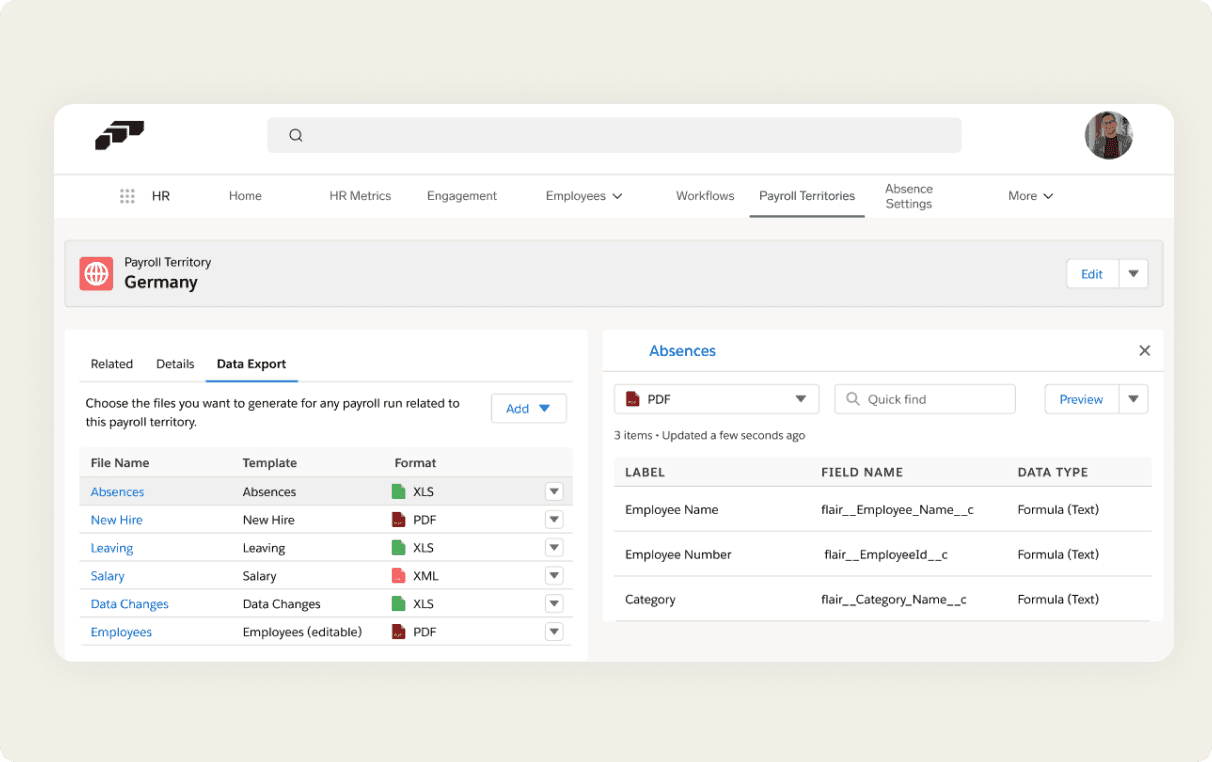
Task: Click the XML icon in Salary row
Action: coord(398,576)
